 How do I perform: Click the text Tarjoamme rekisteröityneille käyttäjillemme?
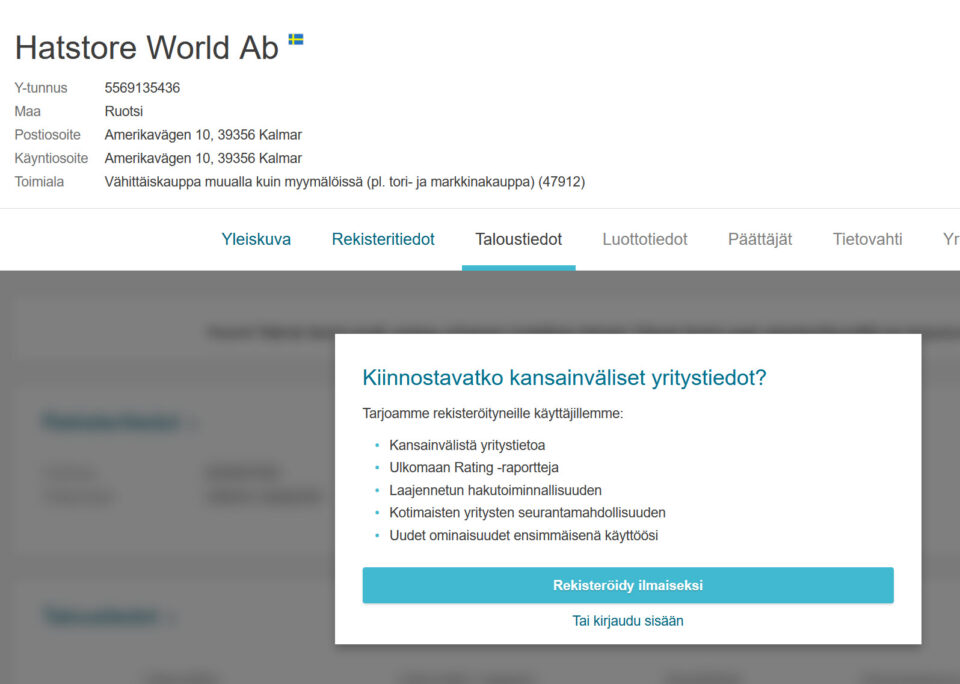[x=492, y=413]
